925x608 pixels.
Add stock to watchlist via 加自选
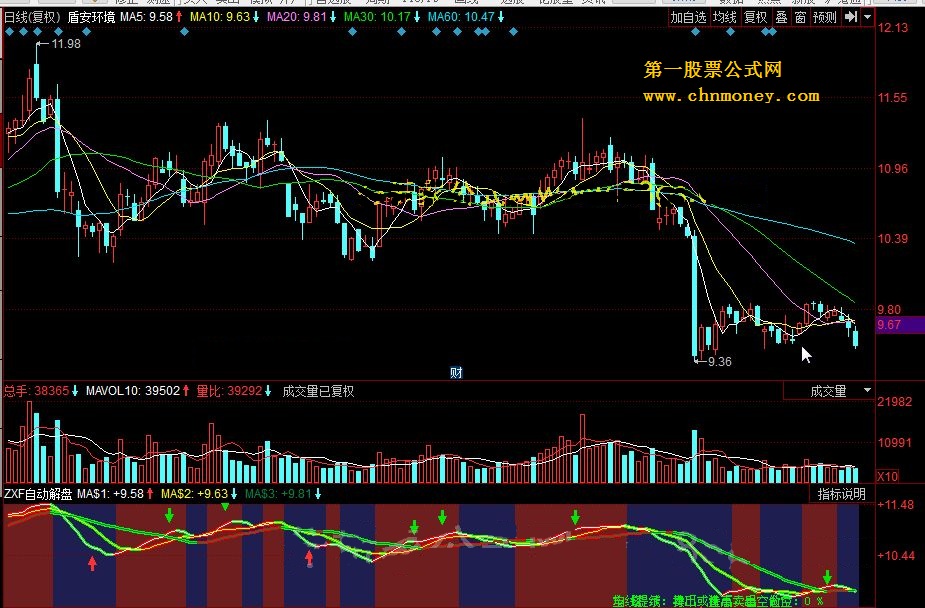click(688, 18)
